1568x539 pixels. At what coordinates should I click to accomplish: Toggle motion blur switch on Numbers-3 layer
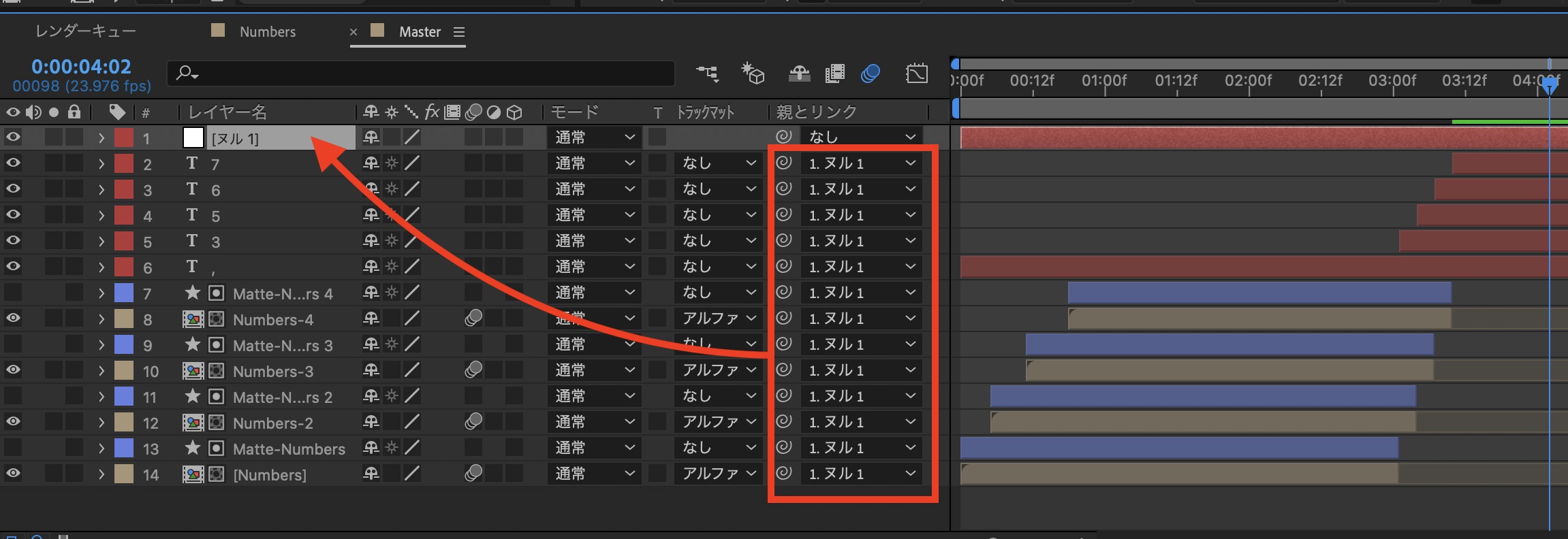[473, 370]
